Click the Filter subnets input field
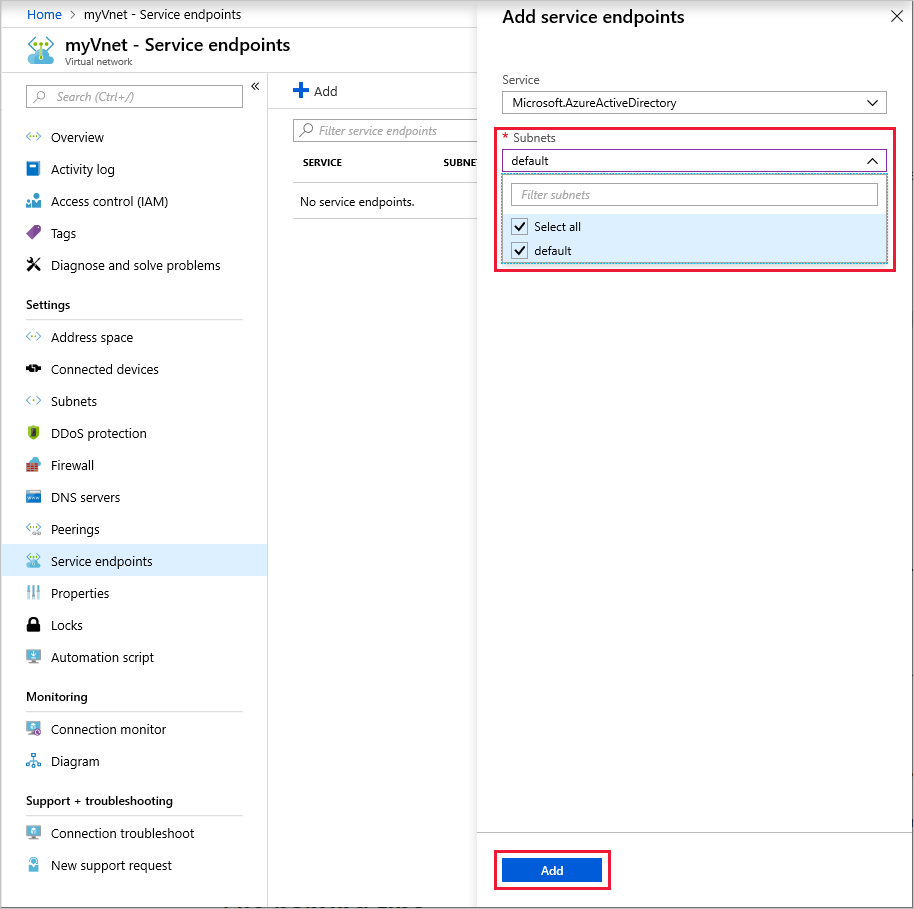Viewport: 914px width, 909px height. [694, 195]
